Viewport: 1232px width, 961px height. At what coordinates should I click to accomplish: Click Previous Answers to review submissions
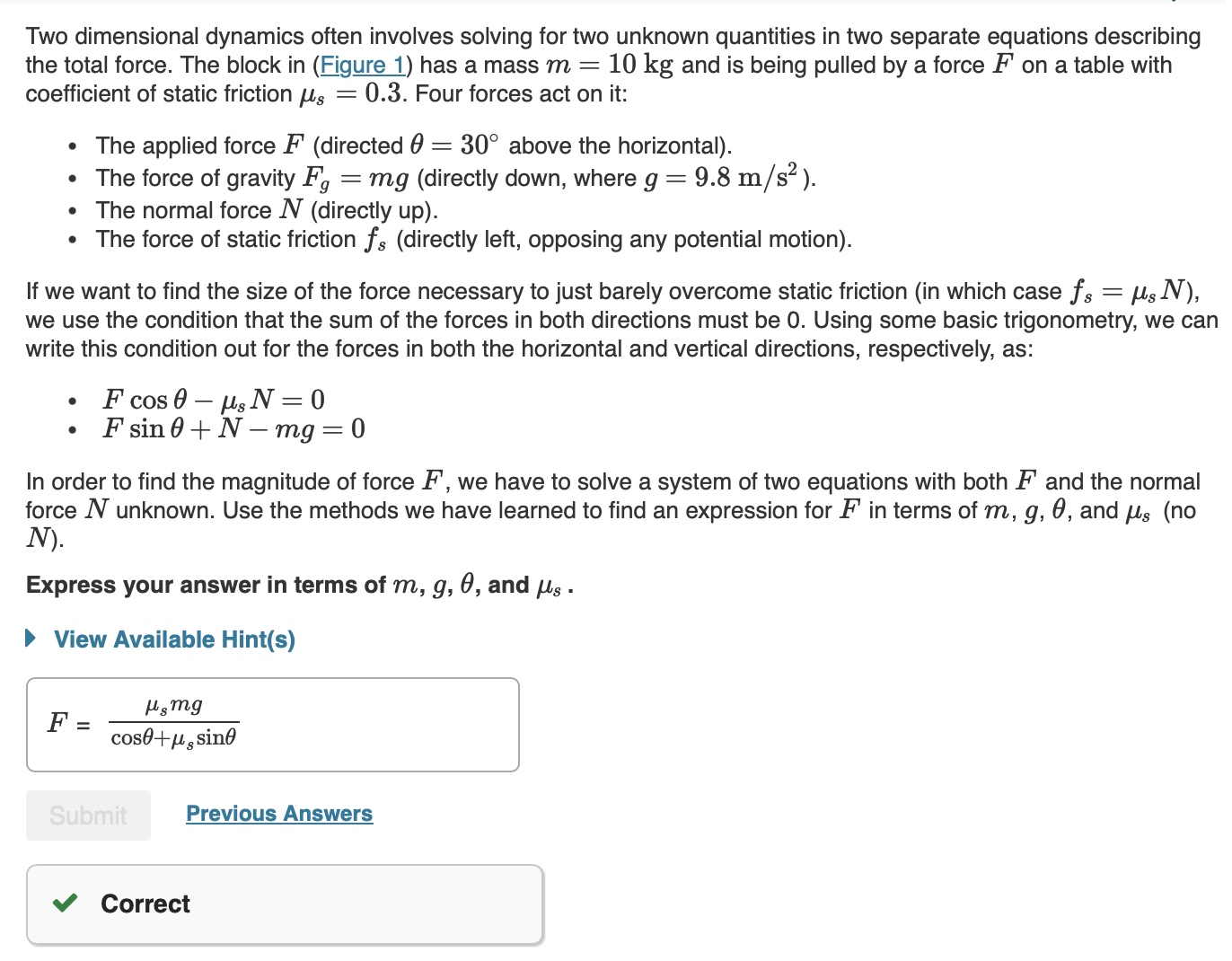coord(278,814)
